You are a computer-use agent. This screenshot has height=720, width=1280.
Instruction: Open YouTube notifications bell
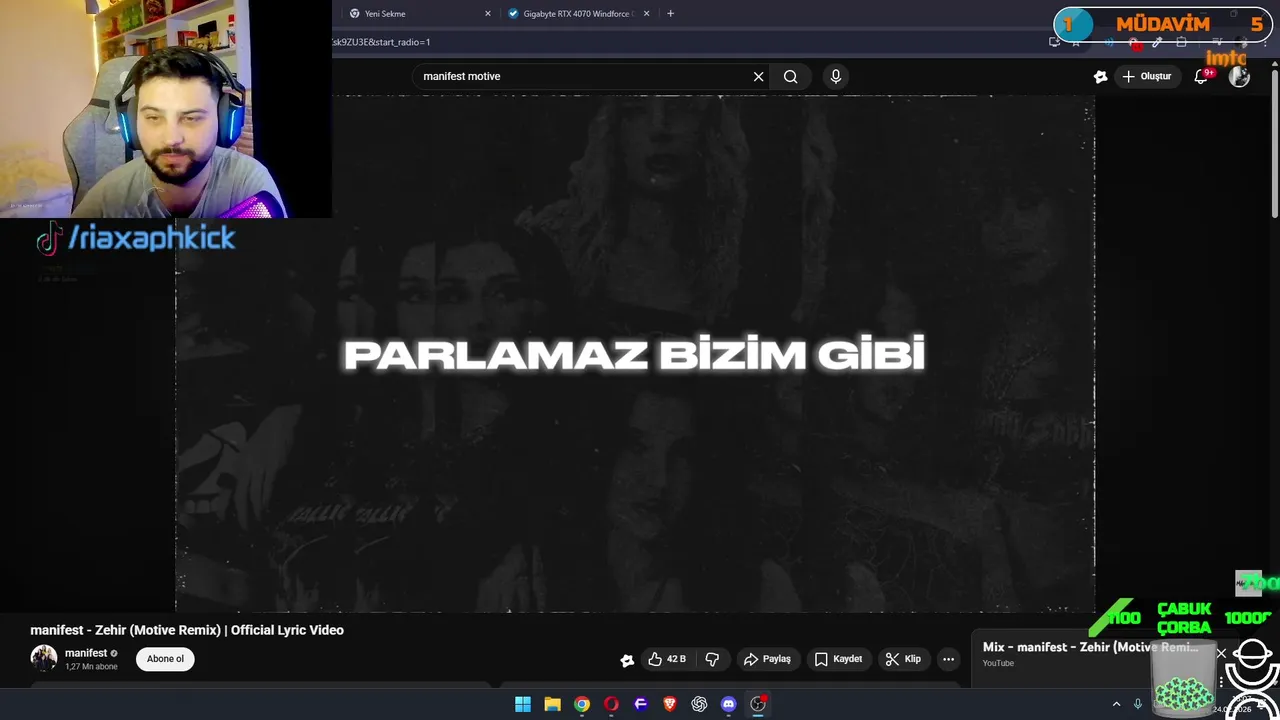tap(1202, 76)
